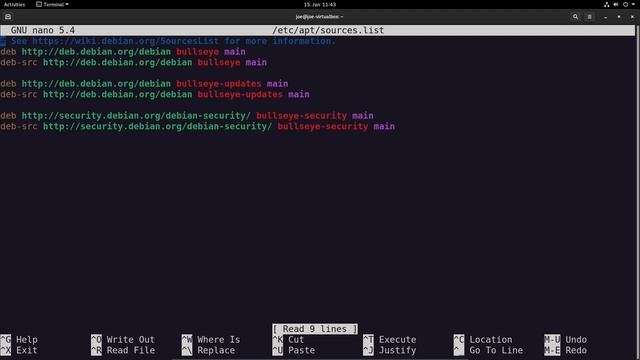The height and width of the screenshot is (360, 640).
Task: Click the ^C Location shortcut
Action: coord(483,340)
